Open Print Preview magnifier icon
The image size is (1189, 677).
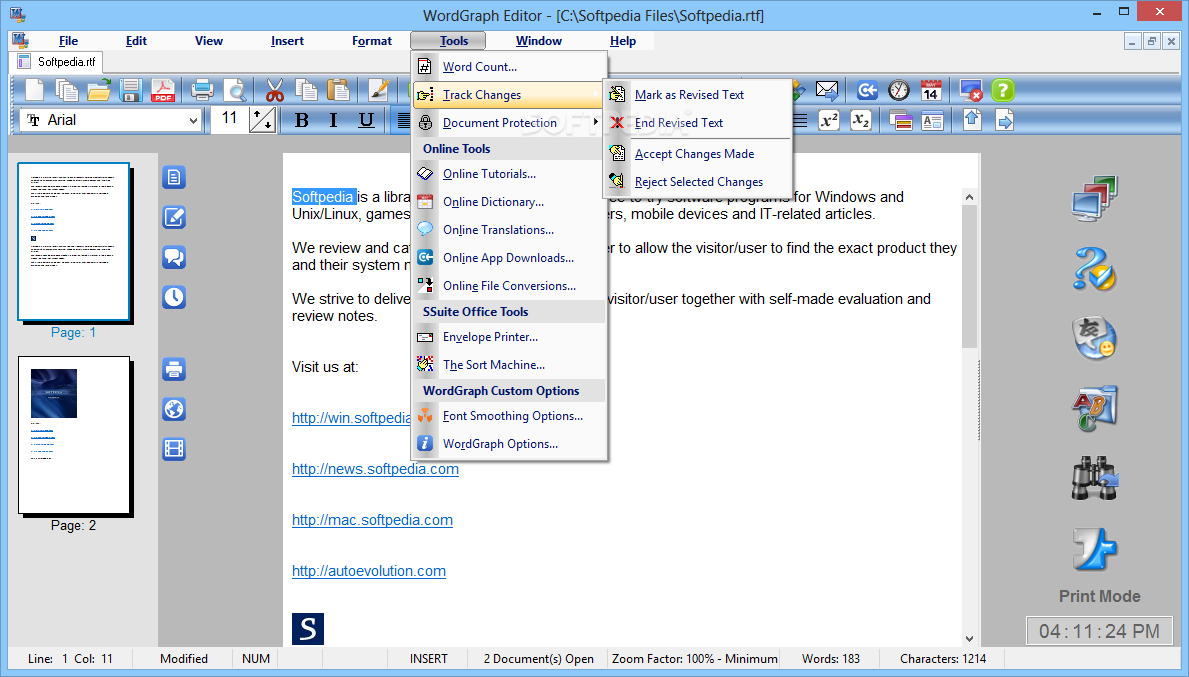pos(235,90)
